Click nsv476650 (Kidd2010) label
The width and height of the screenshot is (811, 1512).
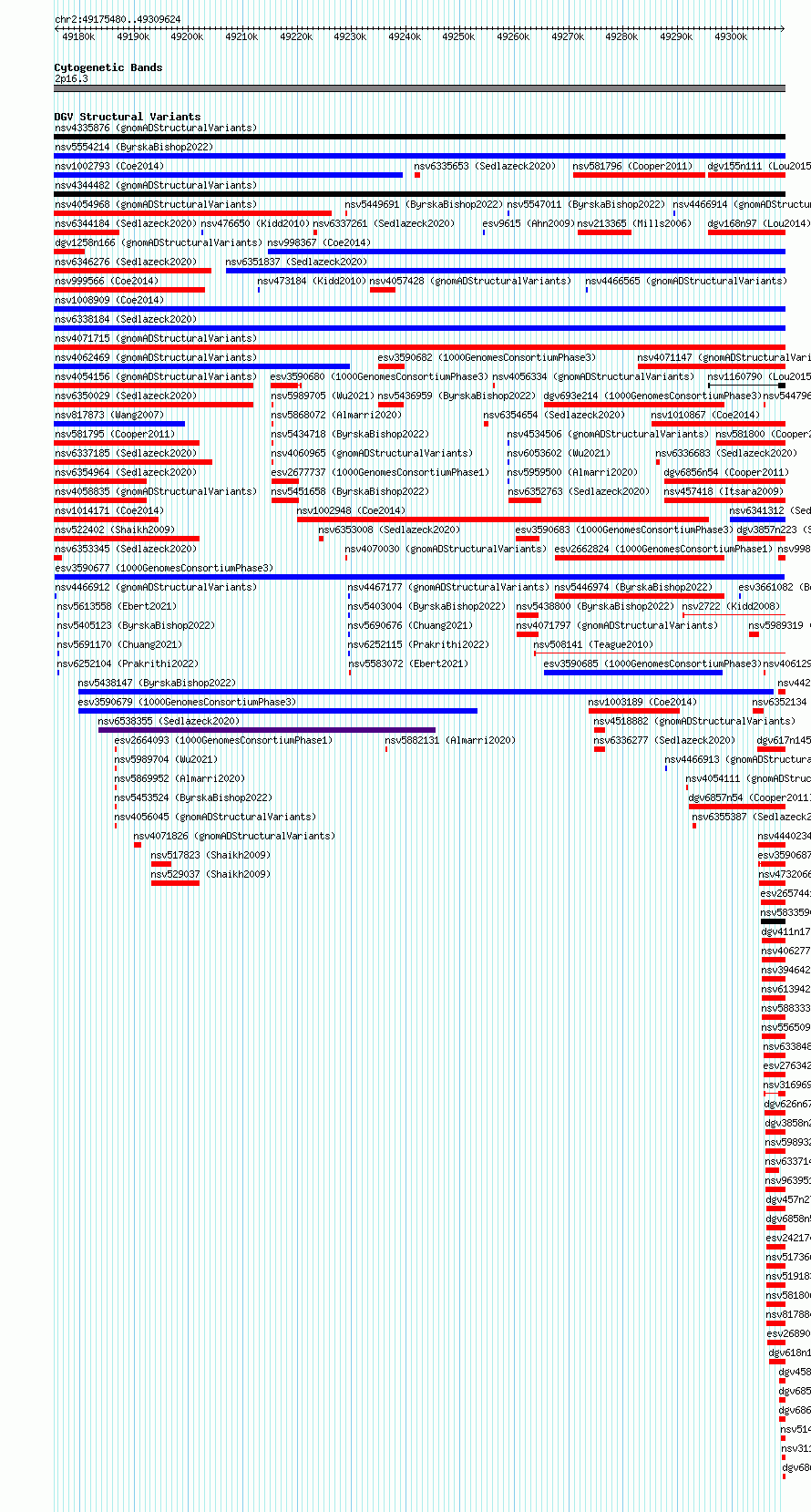coord(254,223)
